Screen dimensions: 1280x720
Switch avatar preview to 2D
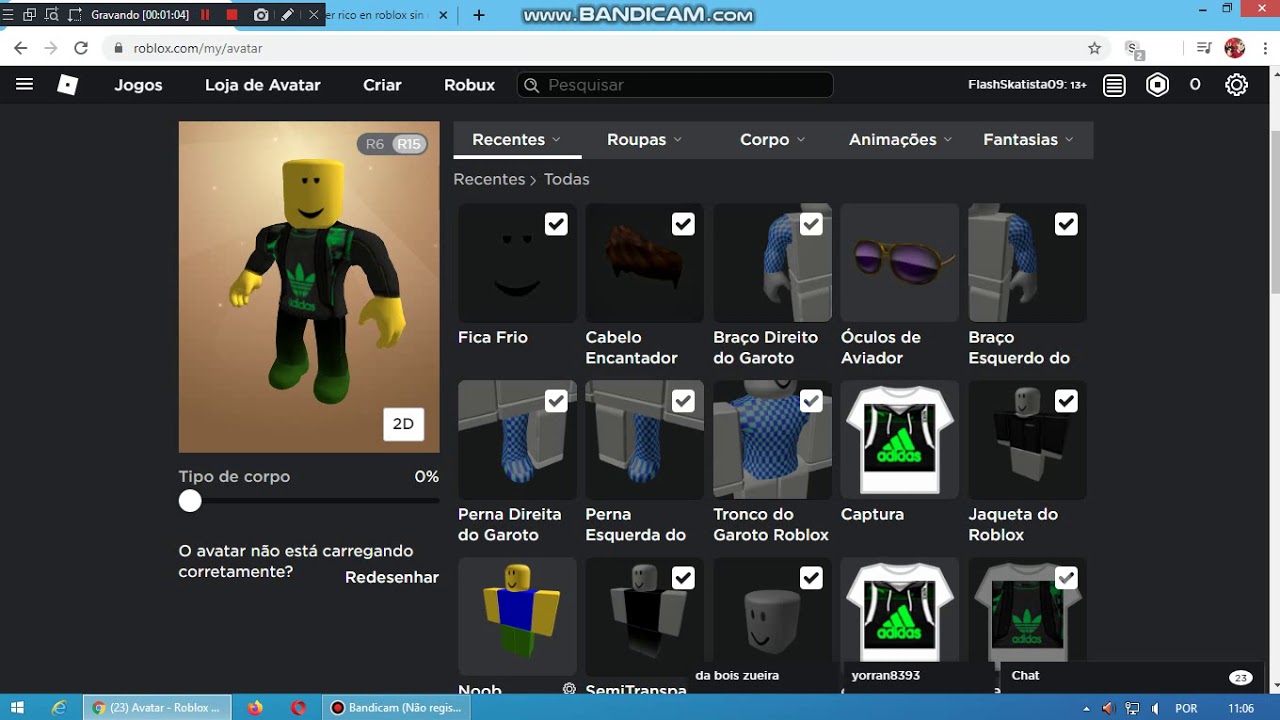pyautogui.click(x=403, y=424)
